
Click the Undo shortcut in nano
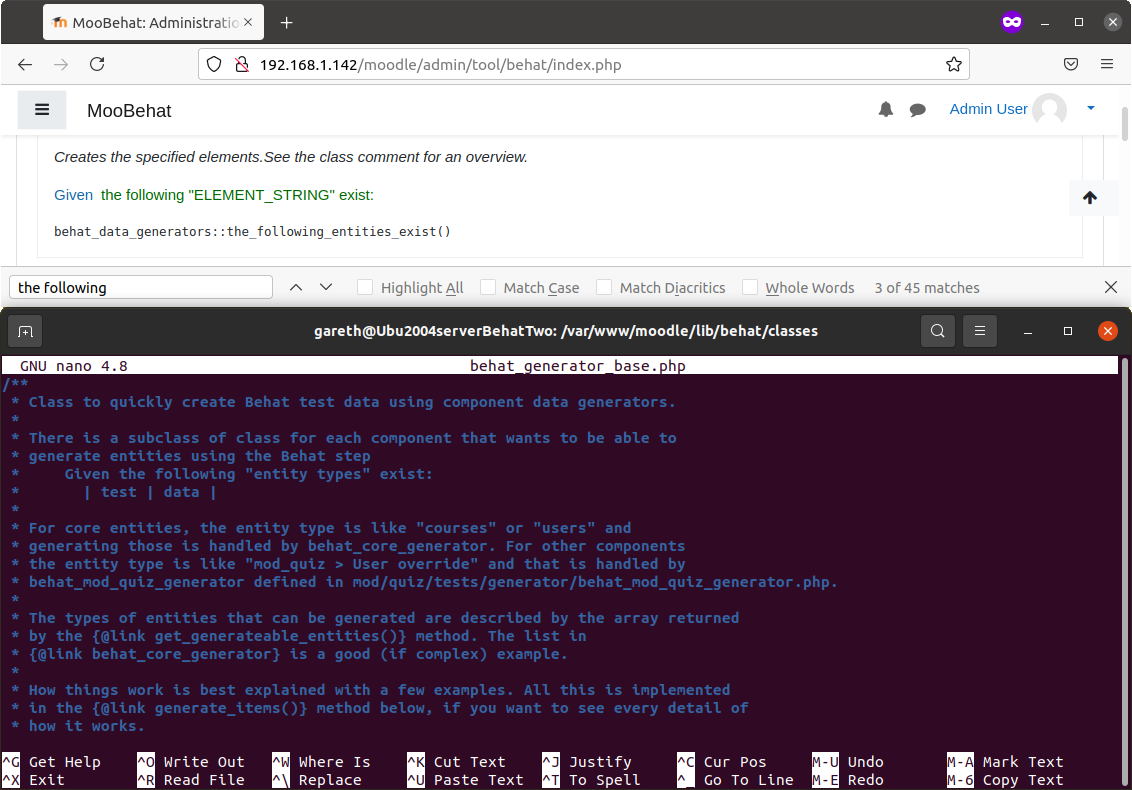(x=848, y=762)
